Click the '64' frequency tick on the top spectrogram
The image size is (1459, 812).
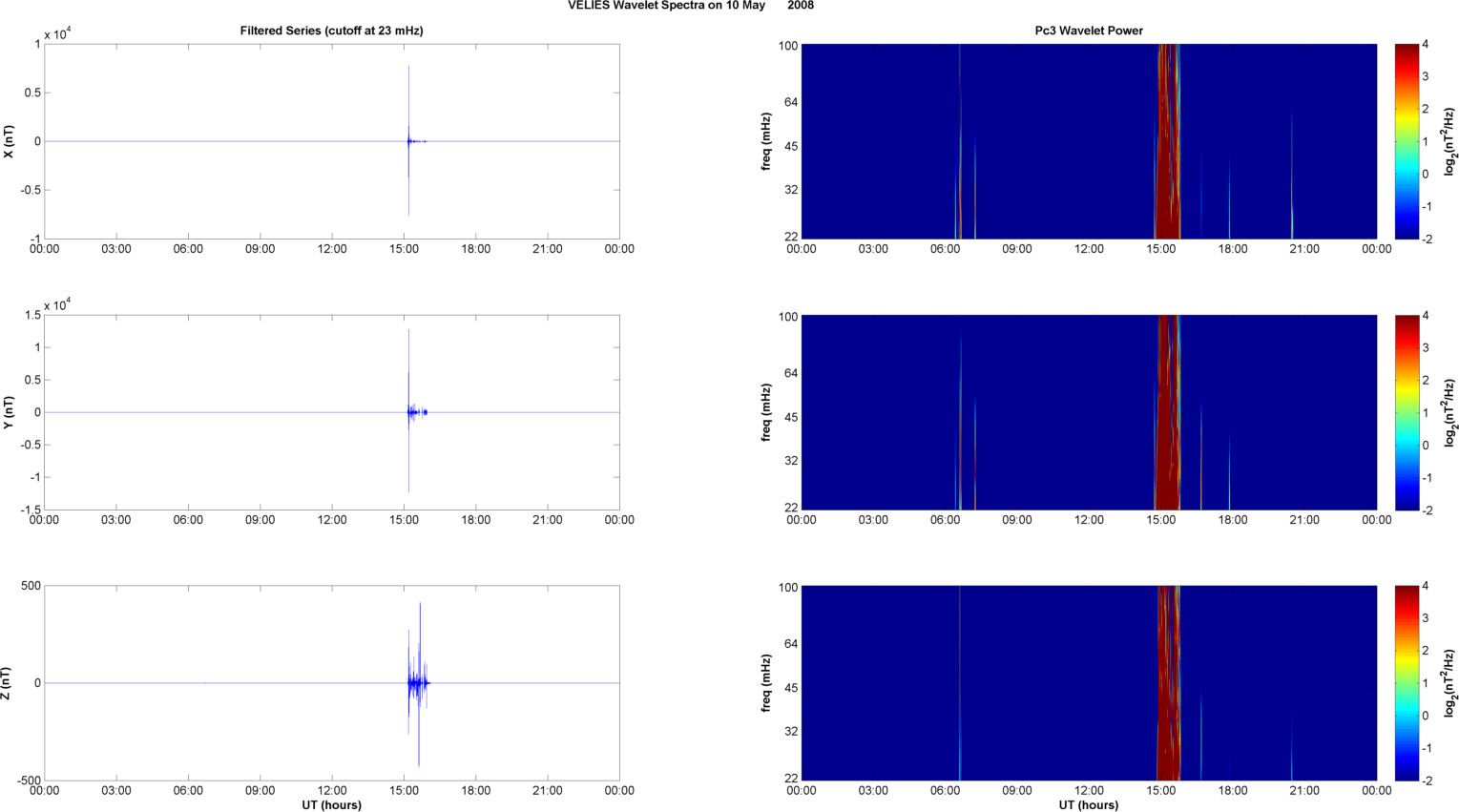(791, 102)
